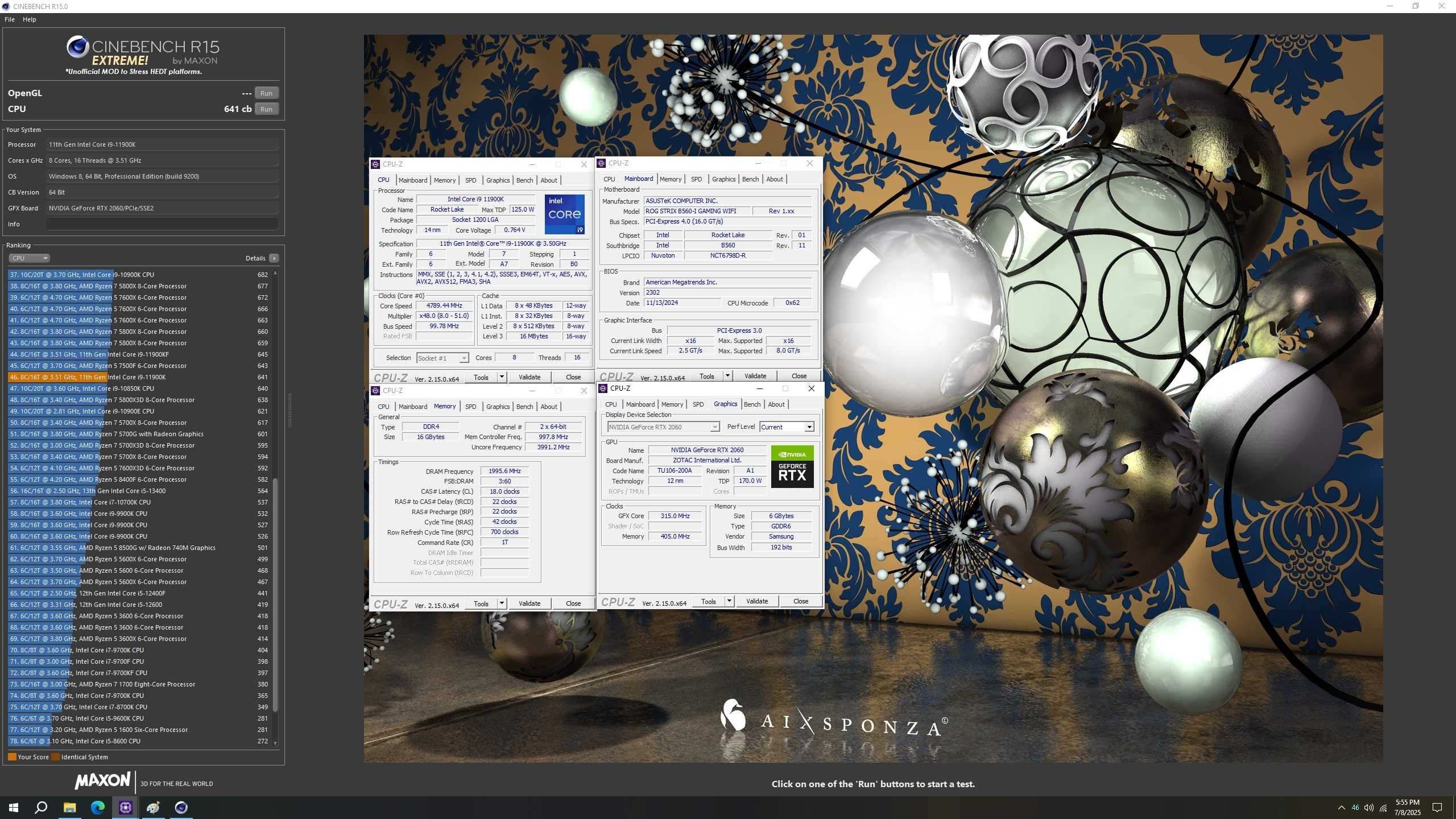1456x819 pixels.
Task: Switch to CPU-Z taskbar icon
Action: (125, 807)
